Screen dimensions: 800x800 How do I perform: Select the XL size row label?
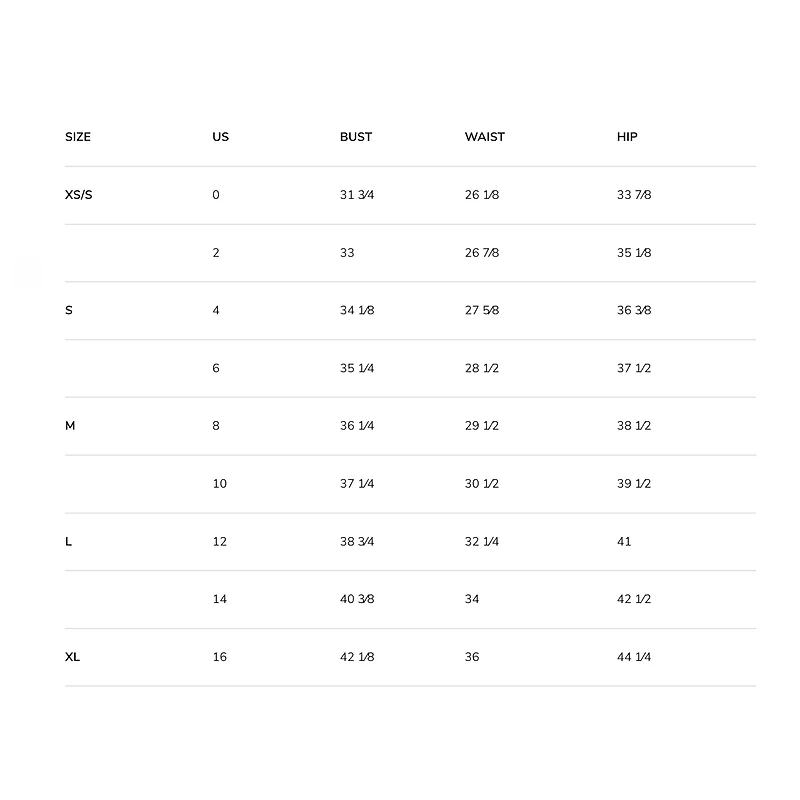[x=73, y=657]
